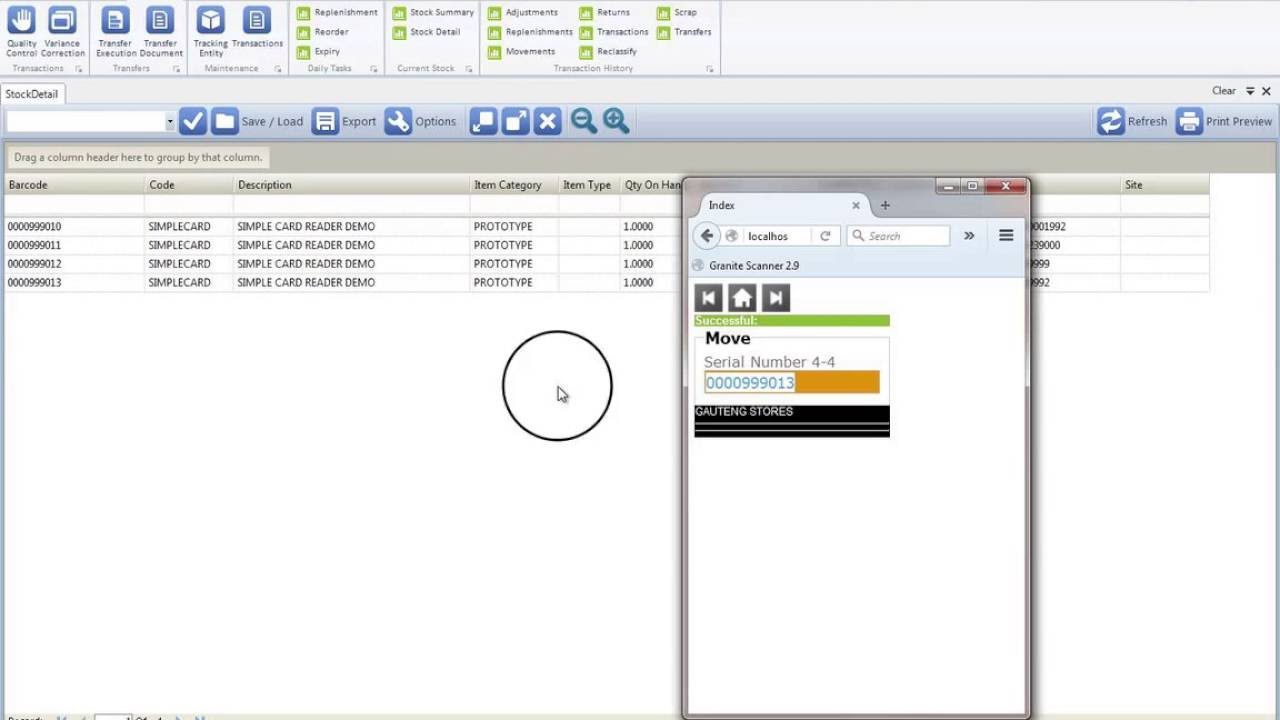Go back in the browser
The width and height of the screenshot is (1280, 720).
(707, 236)
